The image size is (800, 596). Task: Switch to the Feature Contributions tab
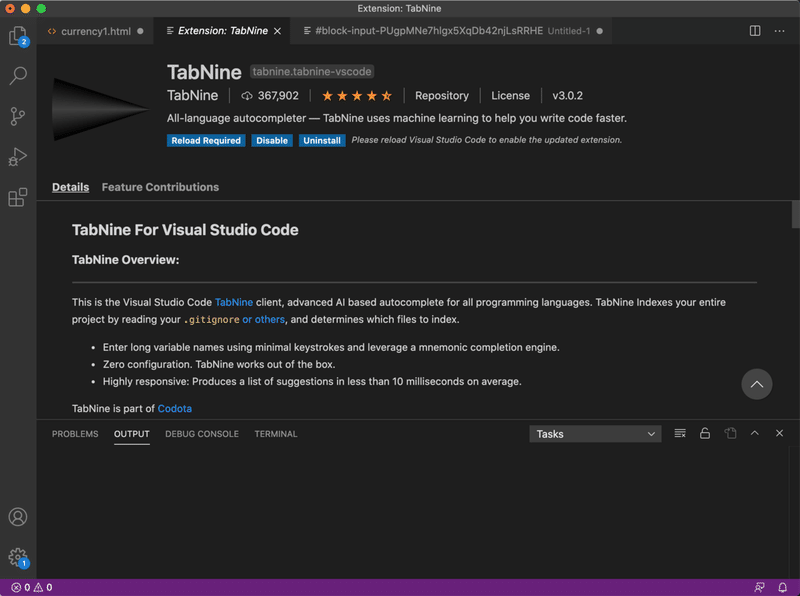pos(160,187)
